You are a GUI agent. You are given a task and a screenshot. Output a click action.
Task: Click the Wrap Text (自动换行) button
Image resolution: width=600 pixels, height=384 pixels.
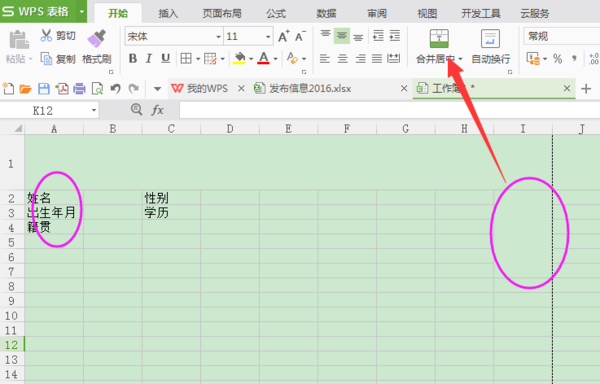491,47
